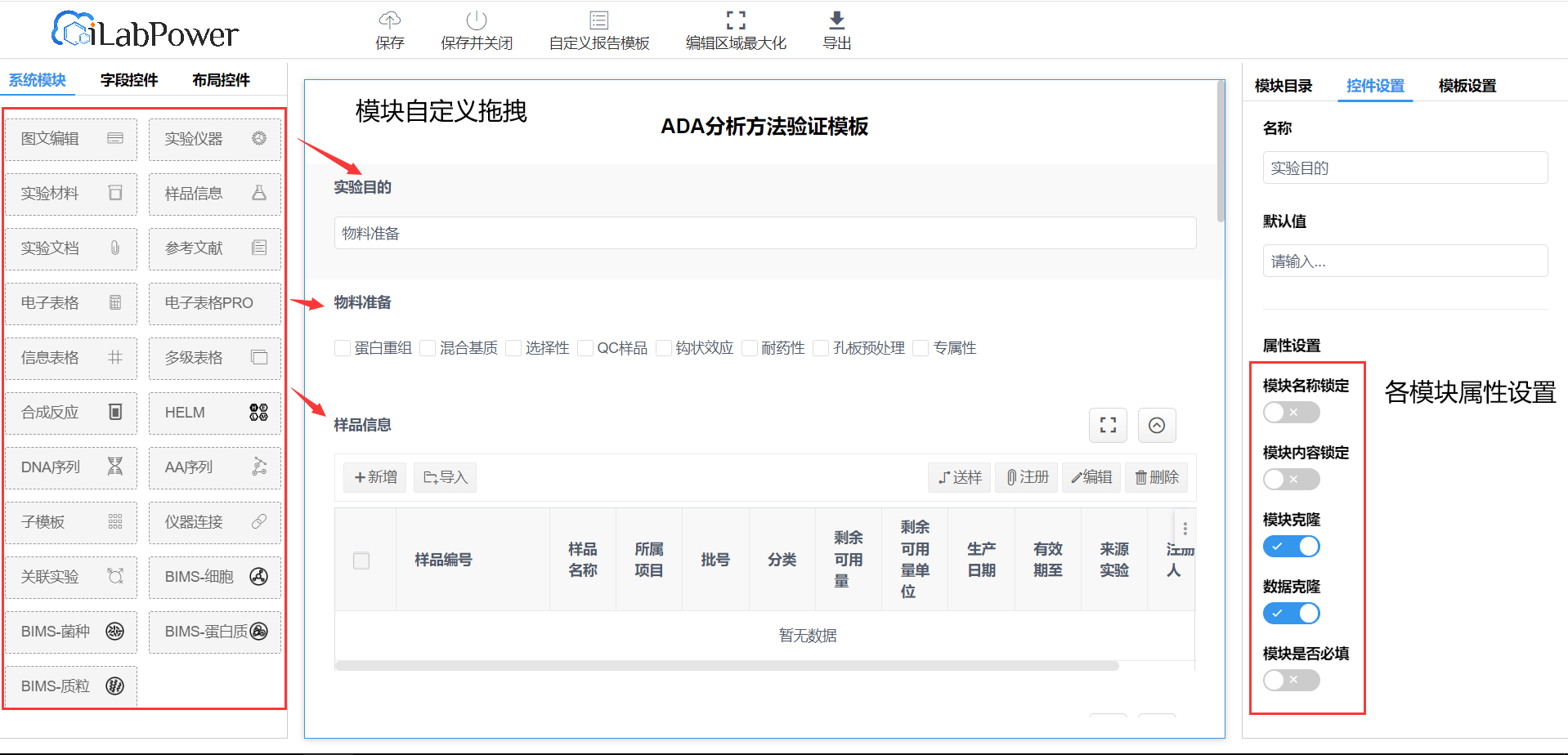The image size is (1568, 755).
Task: Click the 实验目的 text field containing 物料准备
Action: click(x=765, y=233)
